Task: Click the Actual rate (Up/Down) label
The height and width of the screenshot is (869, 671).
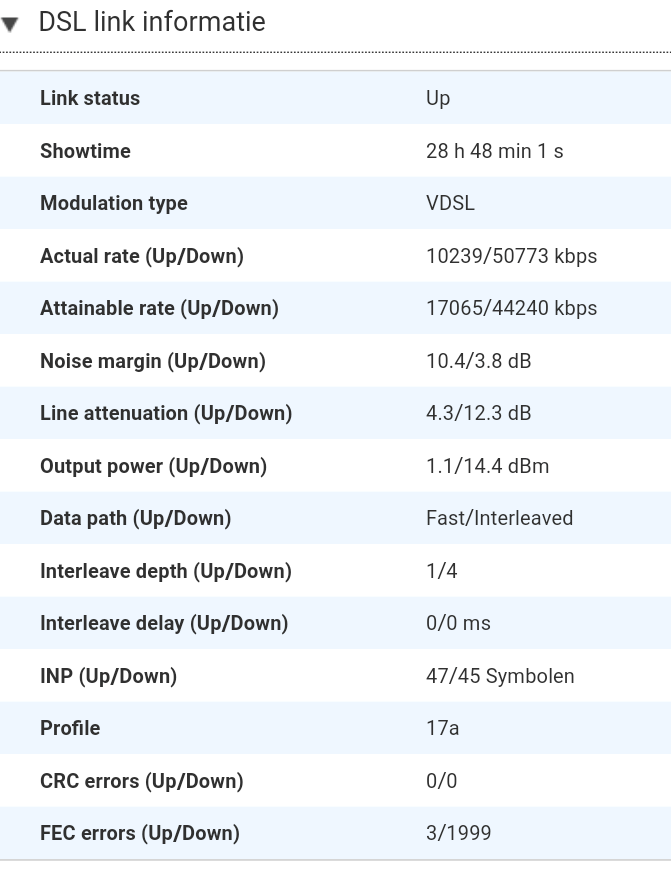Action: click(x=142, y=256)
